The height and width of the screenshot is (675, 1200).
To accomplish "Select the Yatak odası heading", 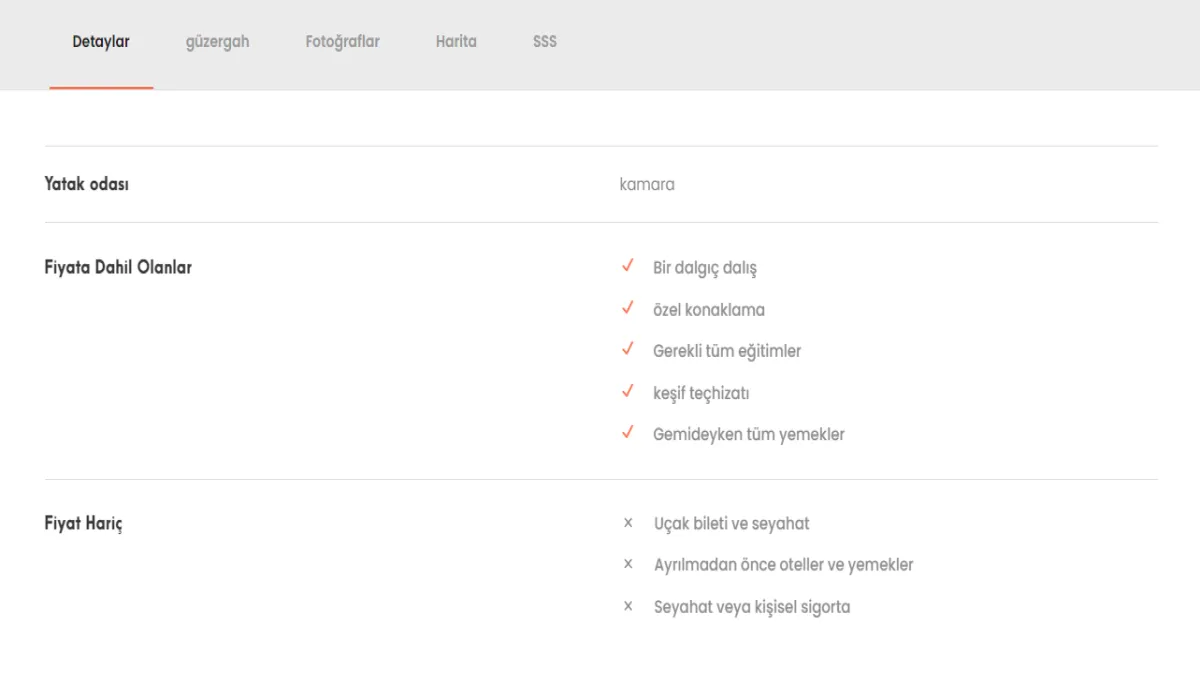I will pos(87,184).
